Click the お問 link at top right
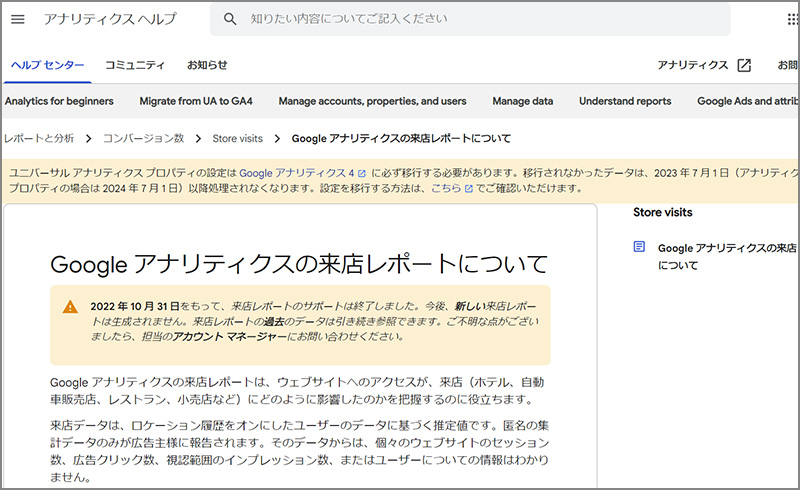Image resolution: width=800 pixels, height=490 pixels. (x=788, y=65)
